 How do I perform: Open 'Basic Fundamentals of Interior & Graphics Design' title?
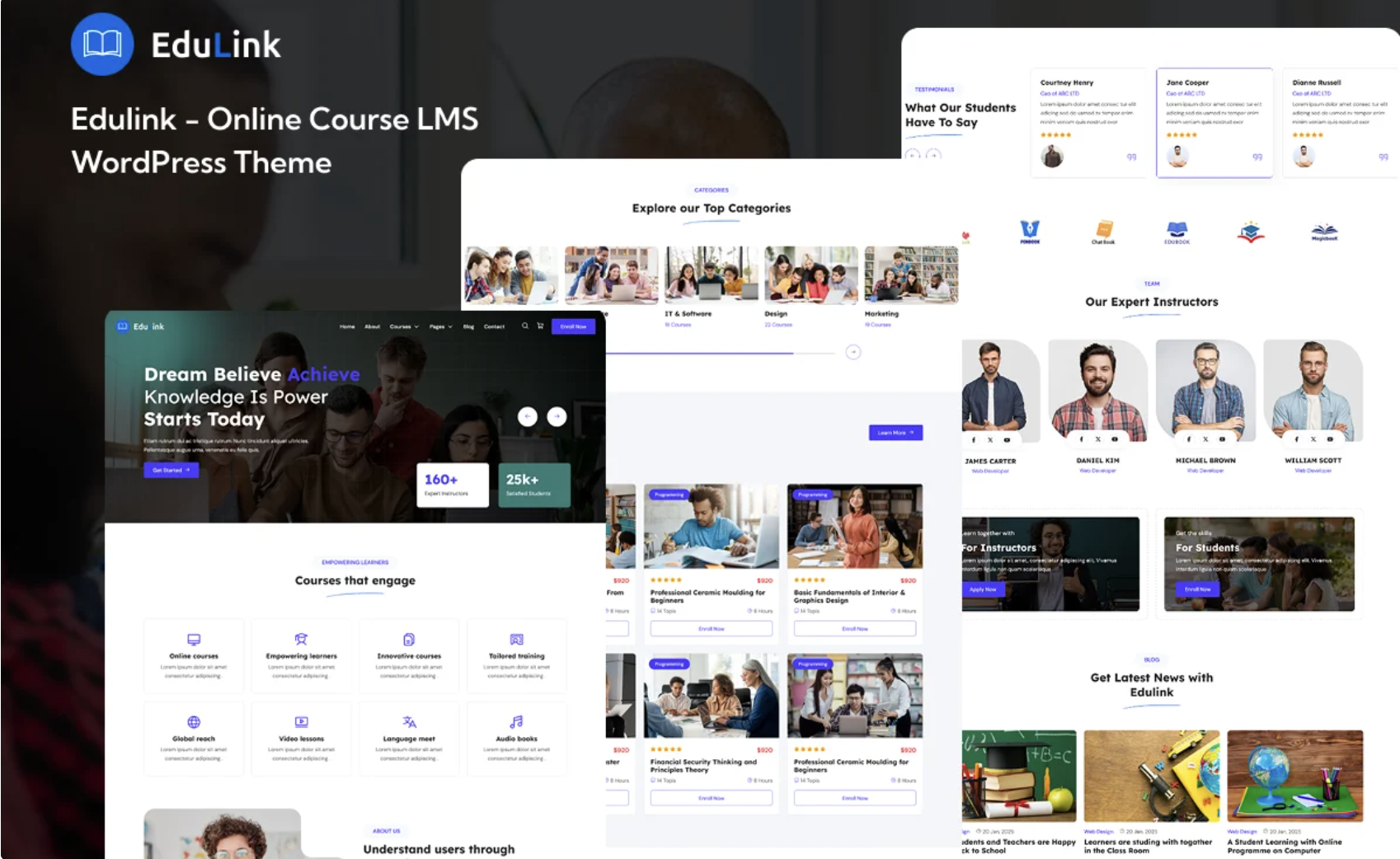[x=849, y=597]
